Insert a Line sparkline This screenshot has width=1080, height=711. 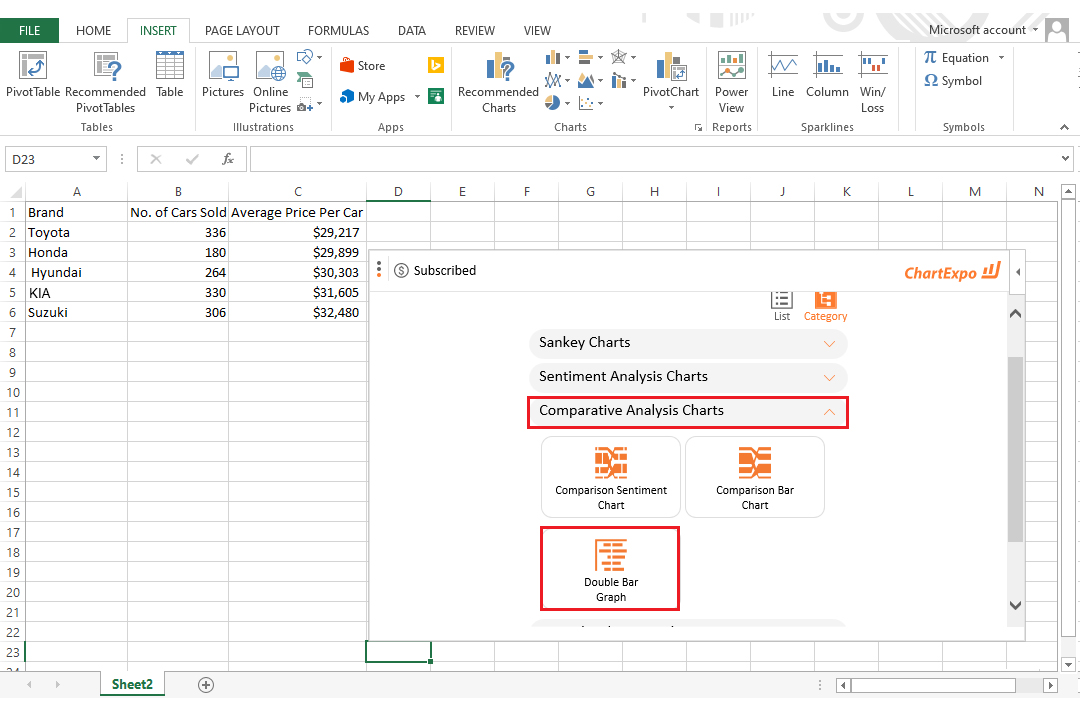[783, 74]
